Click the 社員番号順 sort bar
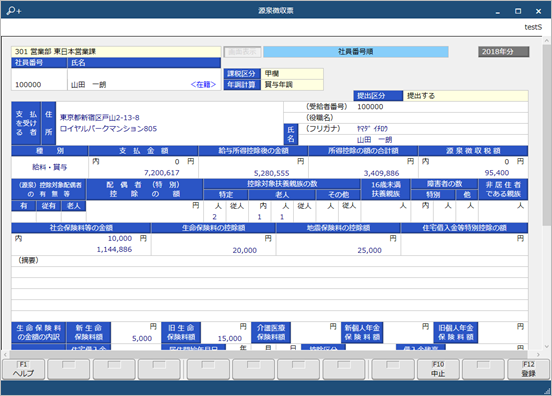Screen dimensions: 552x396 [x=356, y=52]
